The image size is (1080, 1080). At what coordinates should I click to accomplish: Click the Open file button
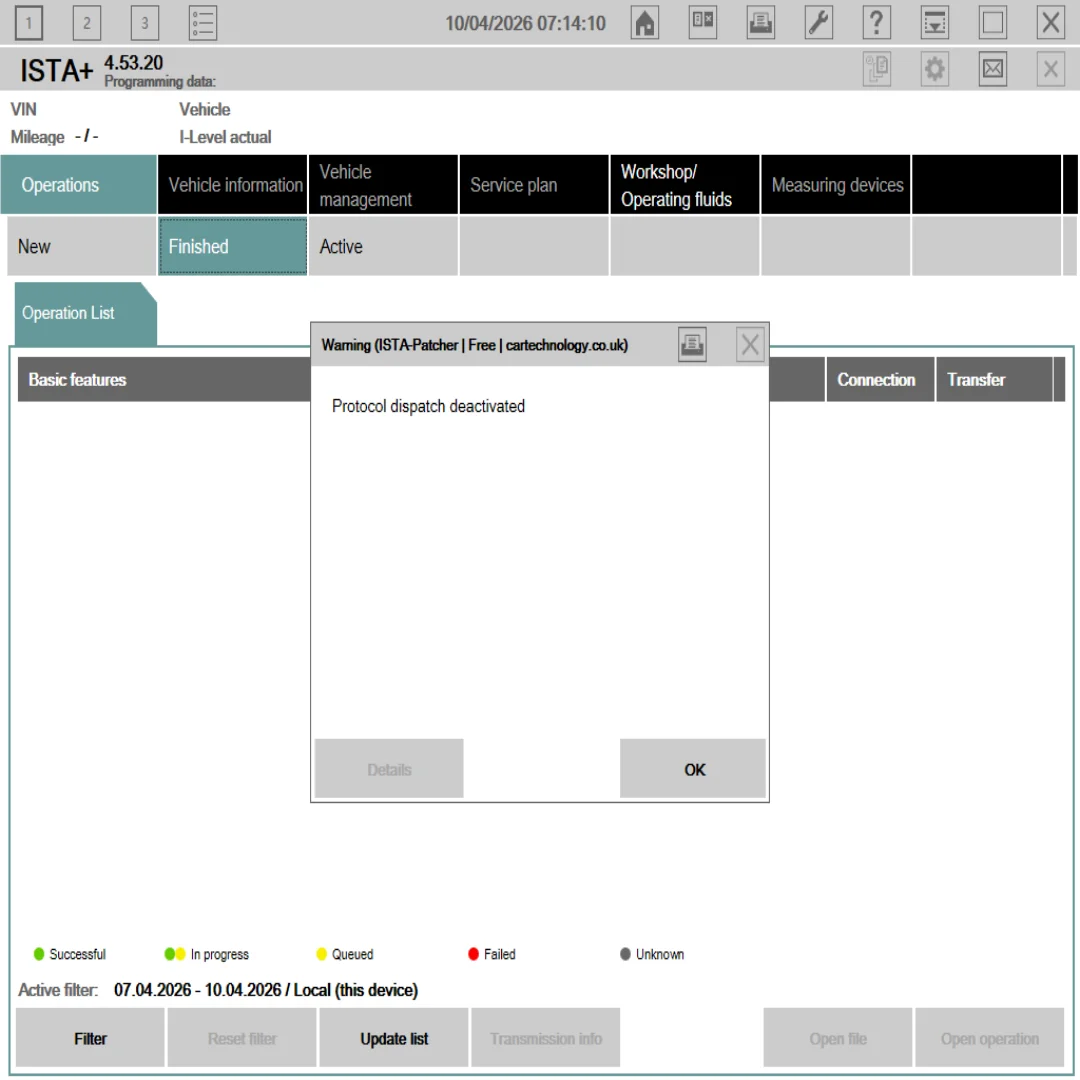(838, 1038)
